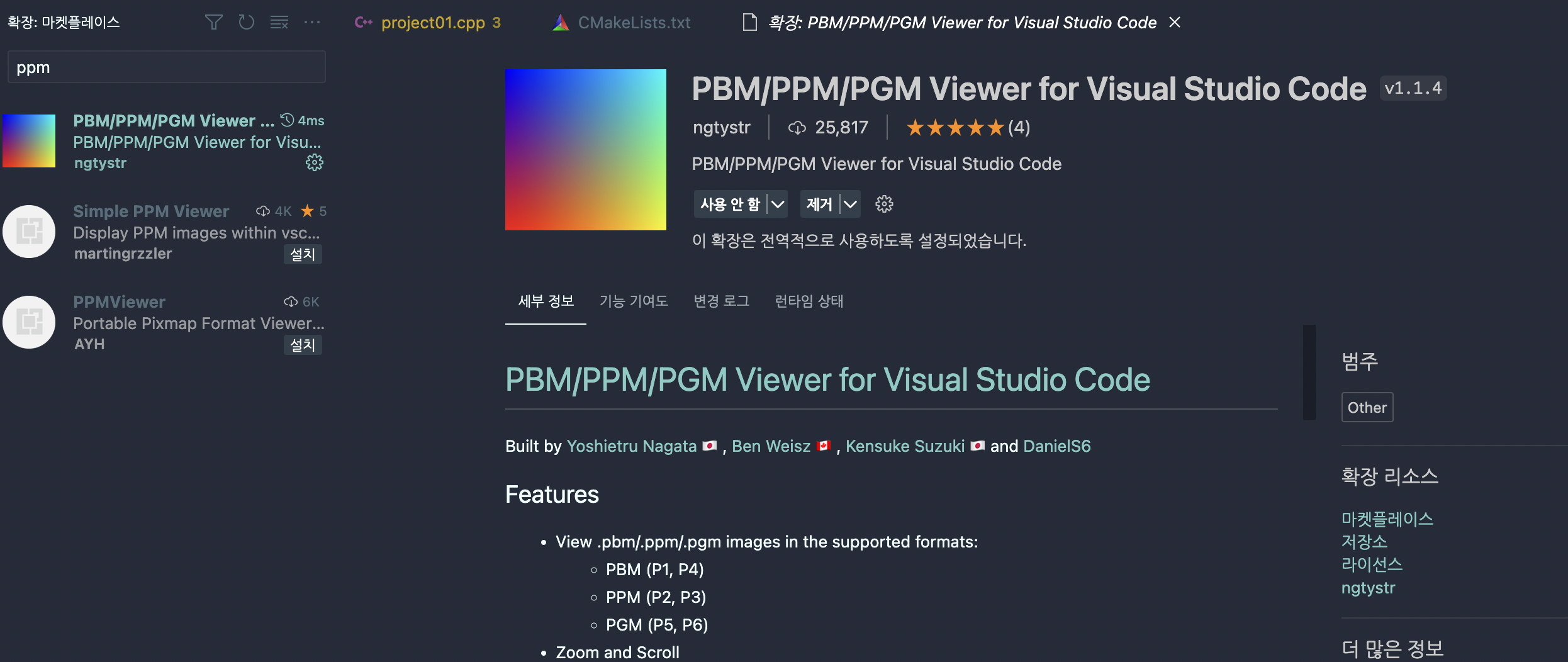Open the 세부 정보 tab
1568x662 pixels.
coord(546,301)
